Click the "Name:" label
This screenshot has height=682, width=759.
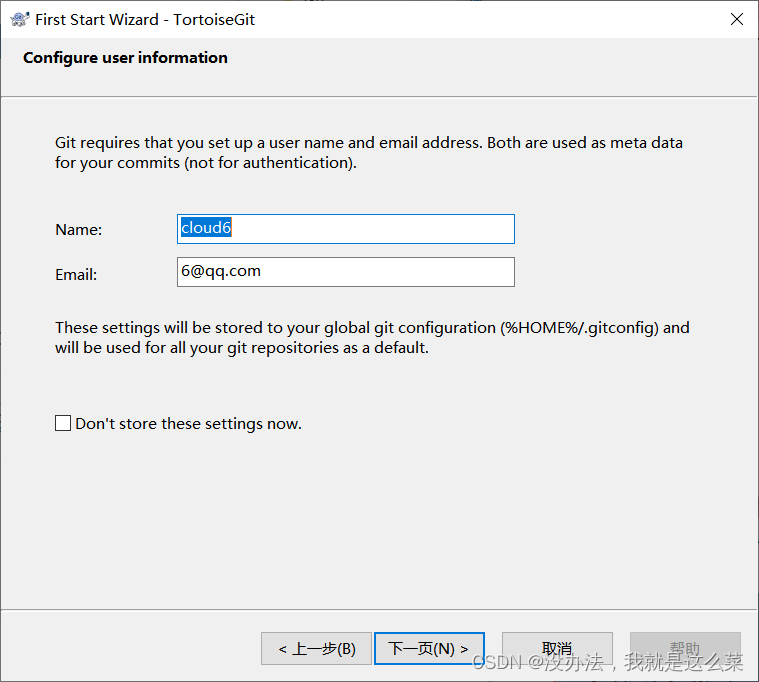click(x=79, y=229)
